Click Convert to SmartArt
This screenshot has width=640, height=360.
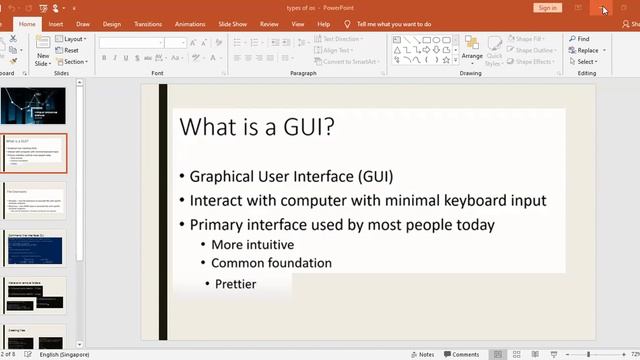pyautogui.click(x=347, y=62)
